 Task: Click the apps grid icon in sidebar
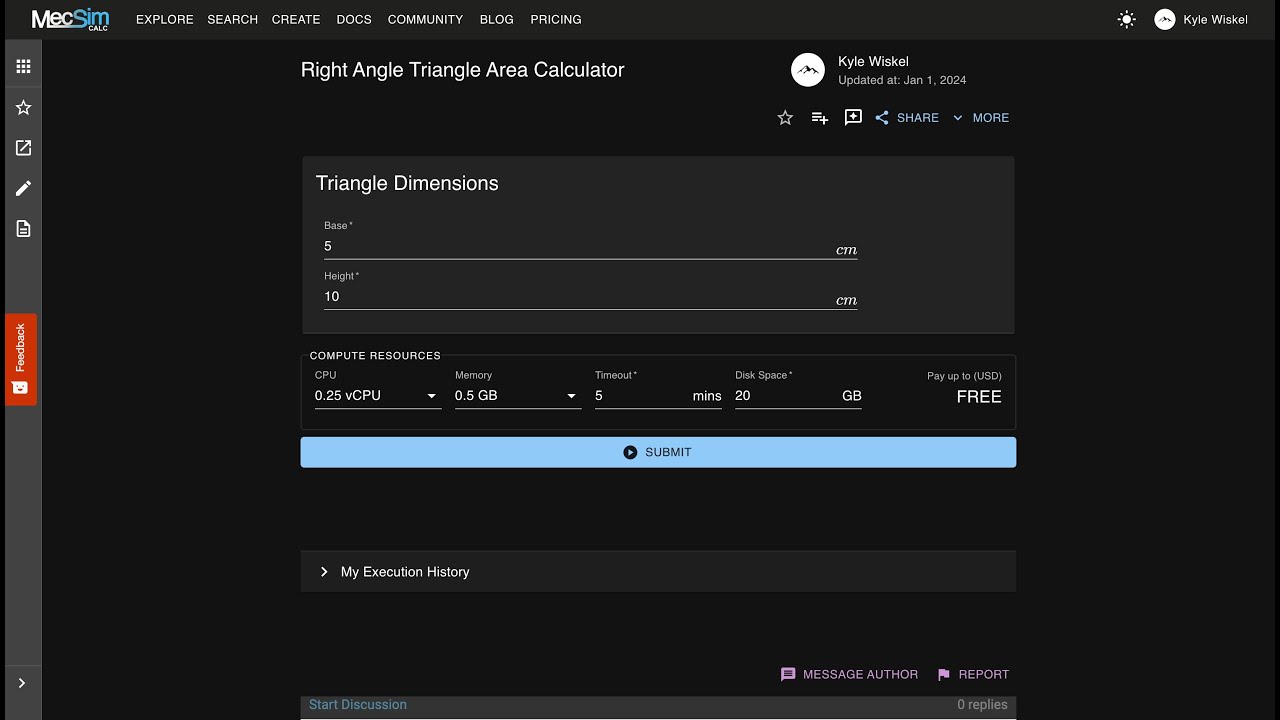click(x=23, y=67)
